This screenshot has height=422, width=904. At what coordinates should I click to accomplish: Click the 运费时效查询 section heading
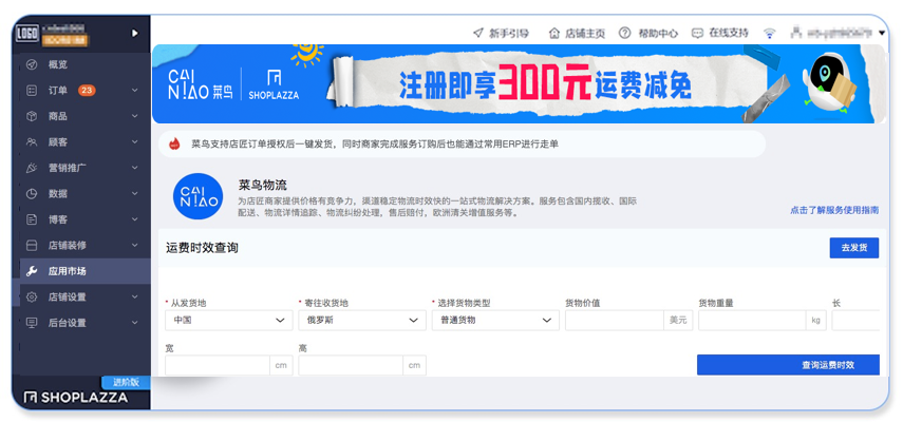pos(202,248)
